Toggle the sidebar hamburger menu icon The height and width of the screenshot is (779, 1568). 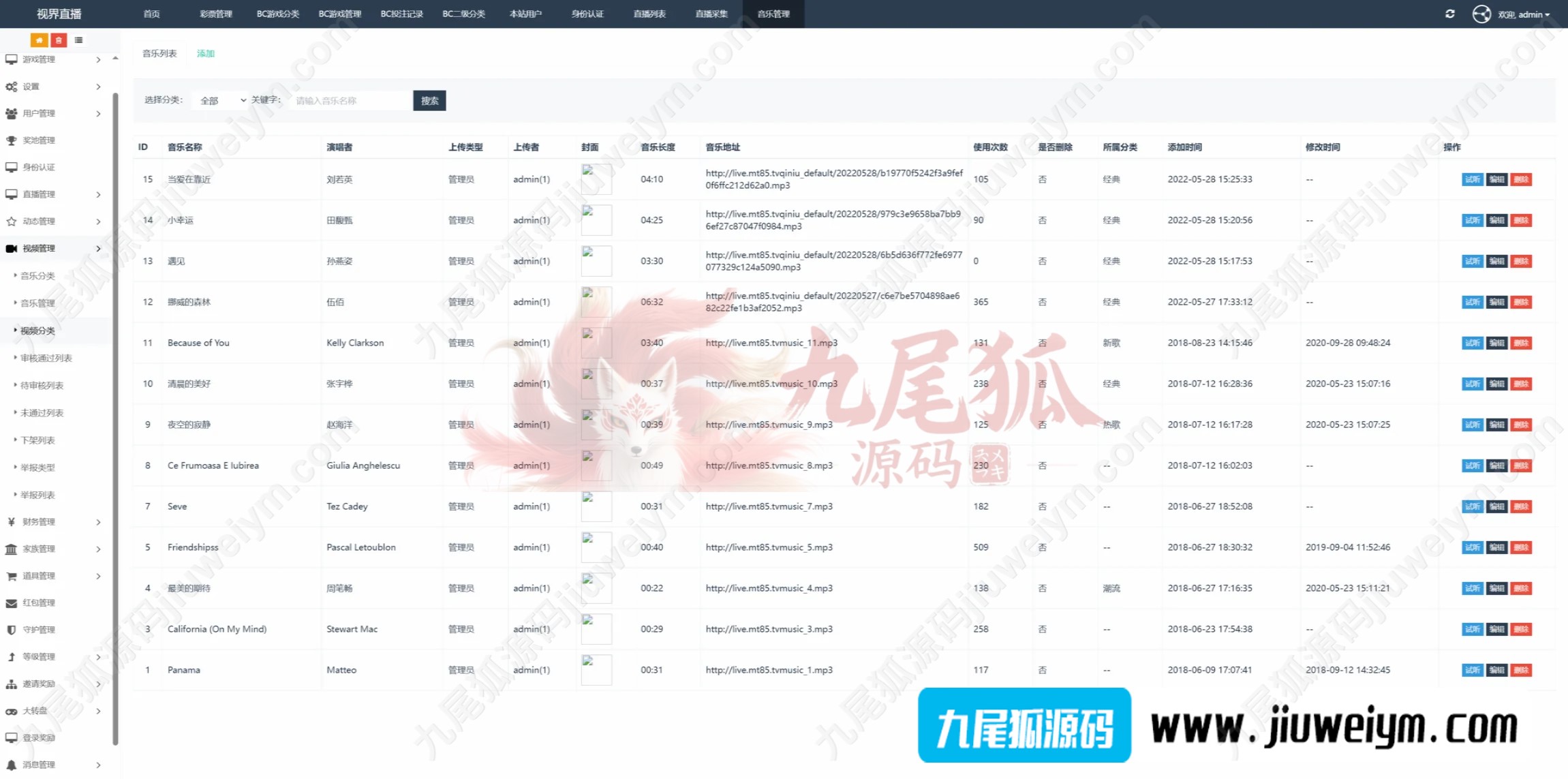click(x=79, y=40)
